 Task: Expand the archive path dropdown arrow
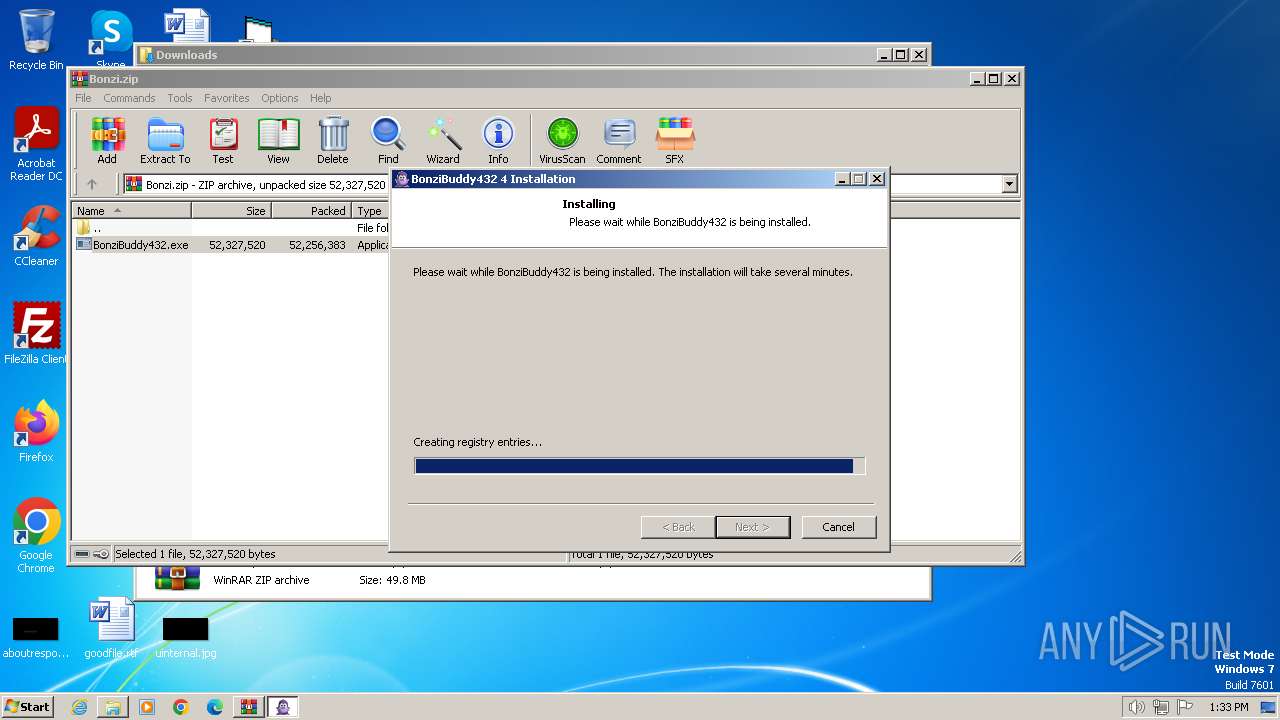(1009, 184)
